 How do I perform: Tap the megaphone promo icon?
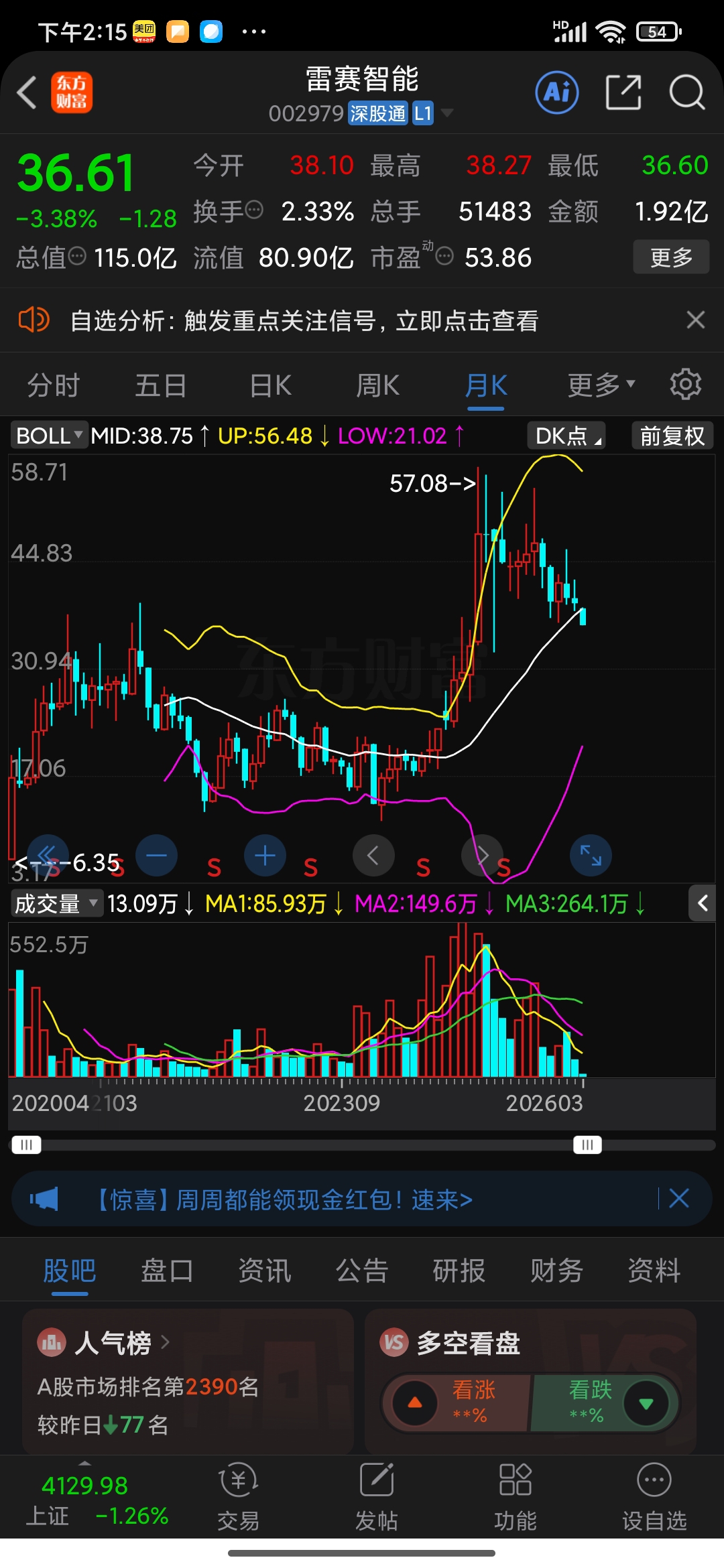44,1199
